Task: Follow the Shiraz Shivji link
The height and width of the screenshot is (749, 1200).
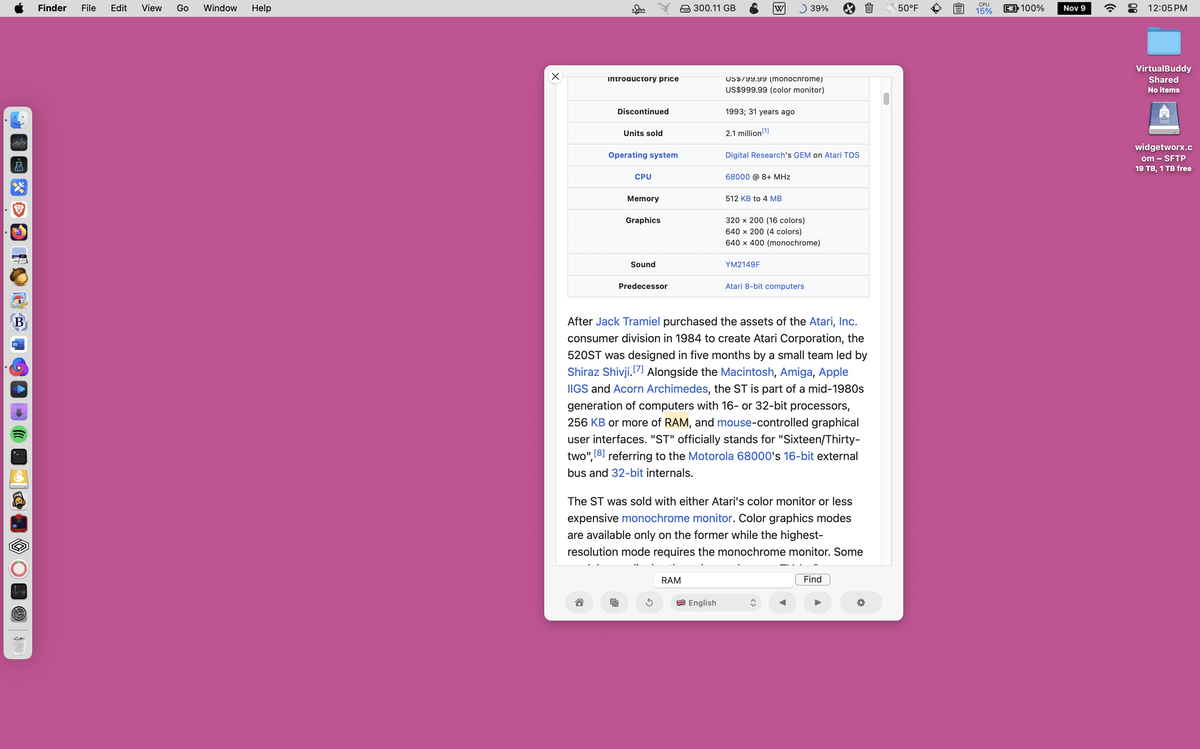Action: [x=599, y=372]
